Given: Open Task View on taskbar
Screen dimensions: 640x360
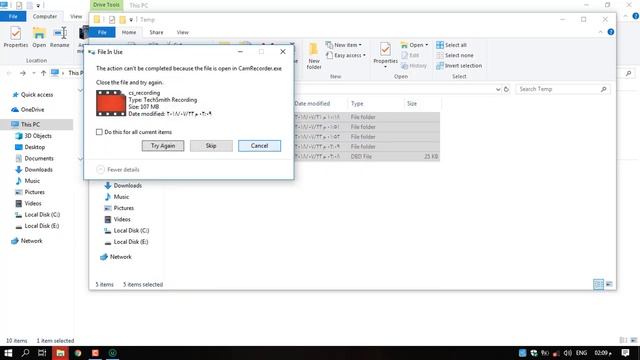Looking at the screenshot, I should (42, 353).
